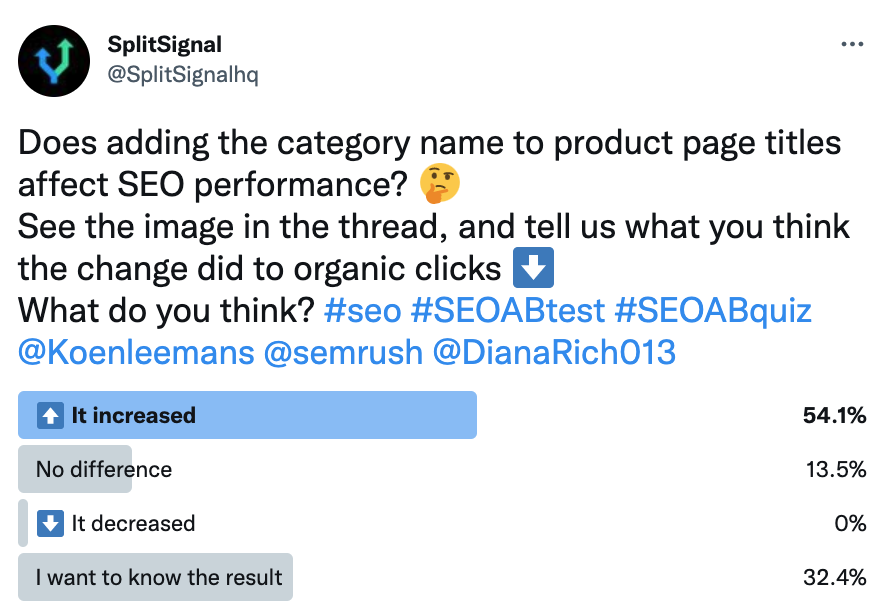Click the down arrow icon beside 'It decreased'
Screen dimensions: 889x607
50,523
